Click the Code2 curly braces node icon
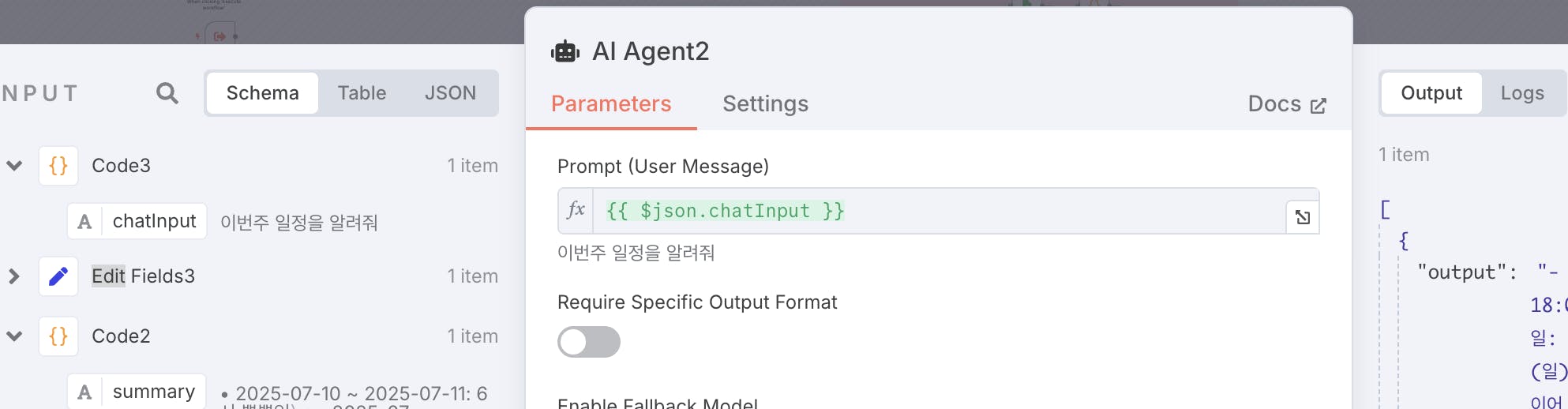 pyautogui.click(x=58, y=336)
